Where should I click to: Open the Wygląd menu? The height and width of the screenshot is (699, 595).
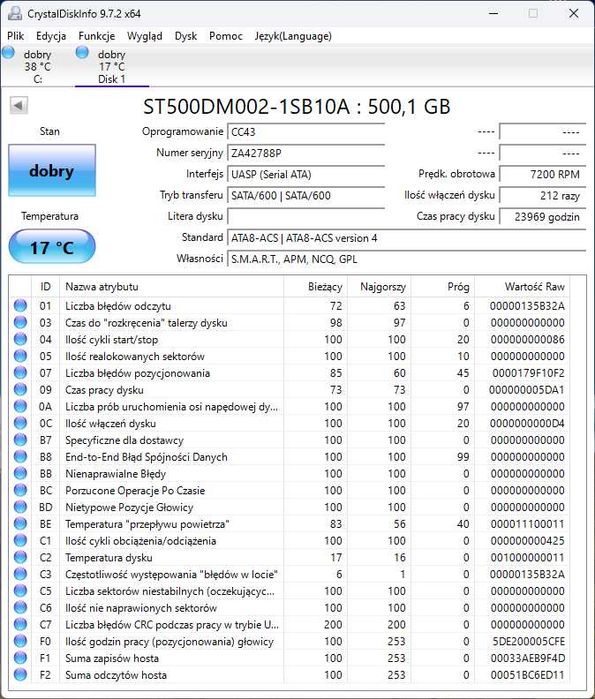pyautogui.click(x=144, y=36)
